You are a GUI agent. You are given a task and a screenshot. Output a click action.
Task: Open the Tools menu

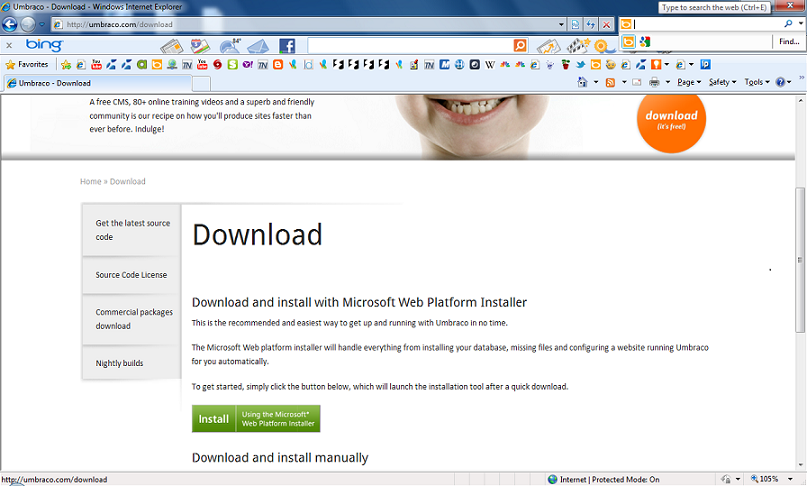click(x=757, y=82)
